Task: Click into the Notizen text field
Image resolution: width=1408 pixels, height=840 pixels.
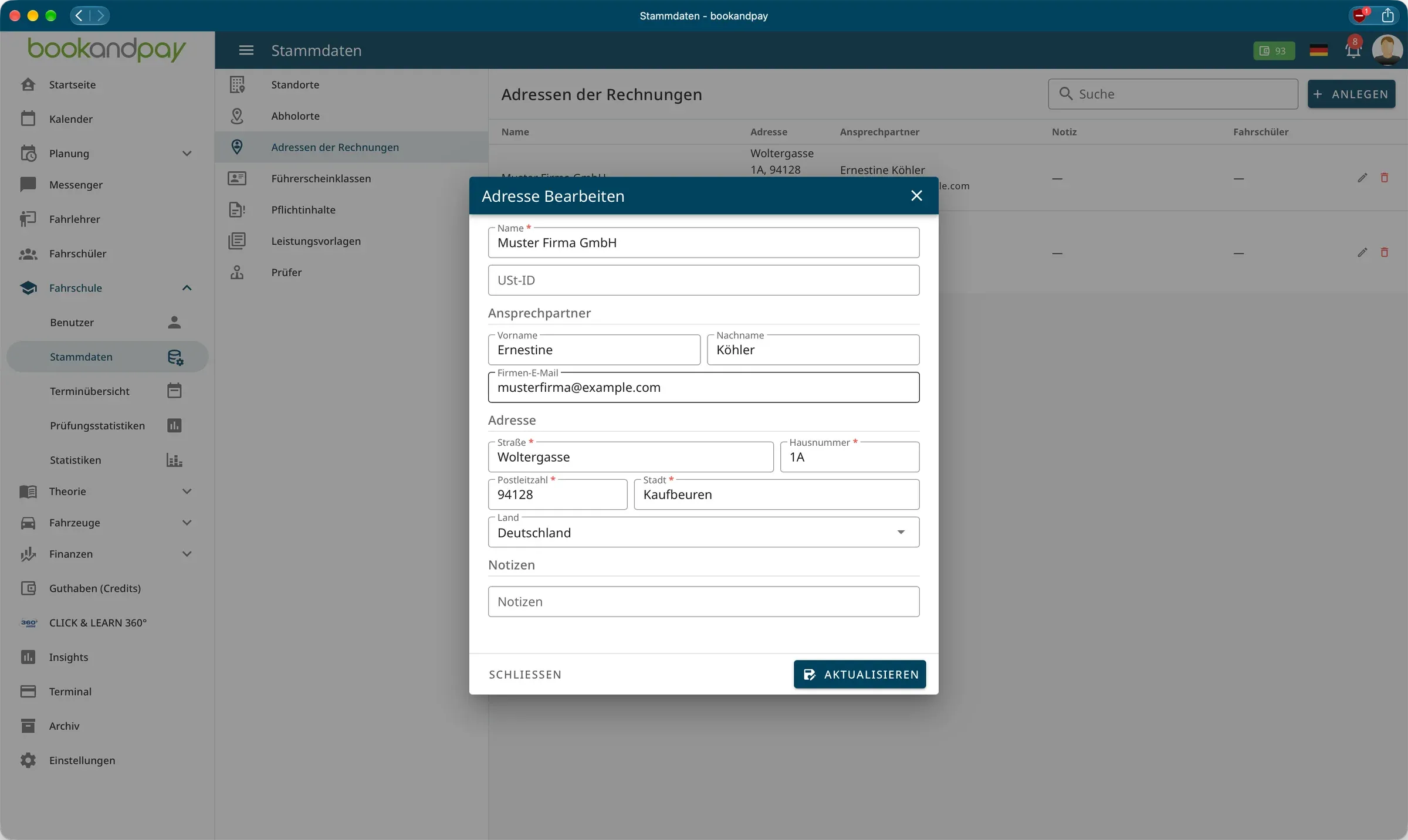Action: tap(703, 601)
